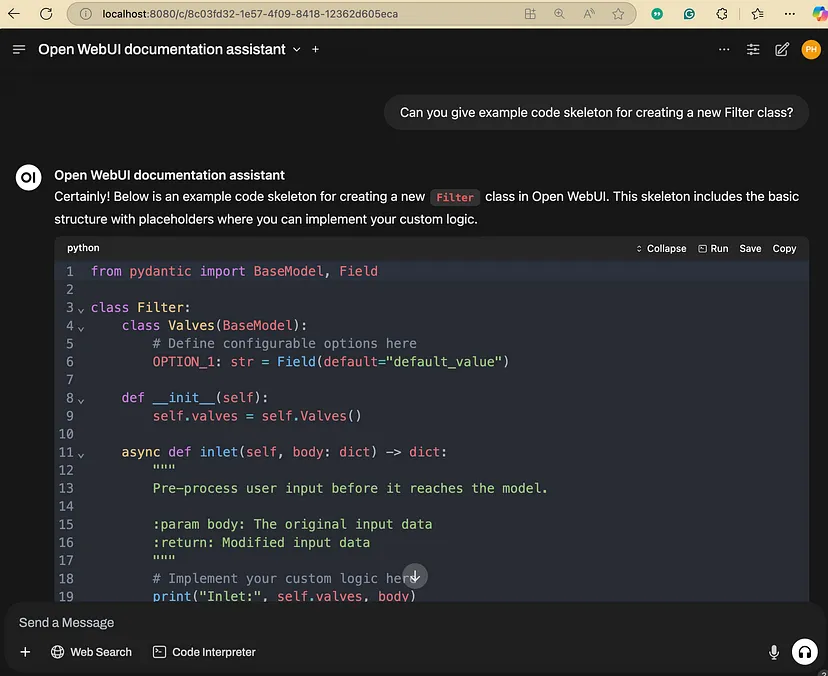Start a new chat with pencil icon

[x=782, y=50]
